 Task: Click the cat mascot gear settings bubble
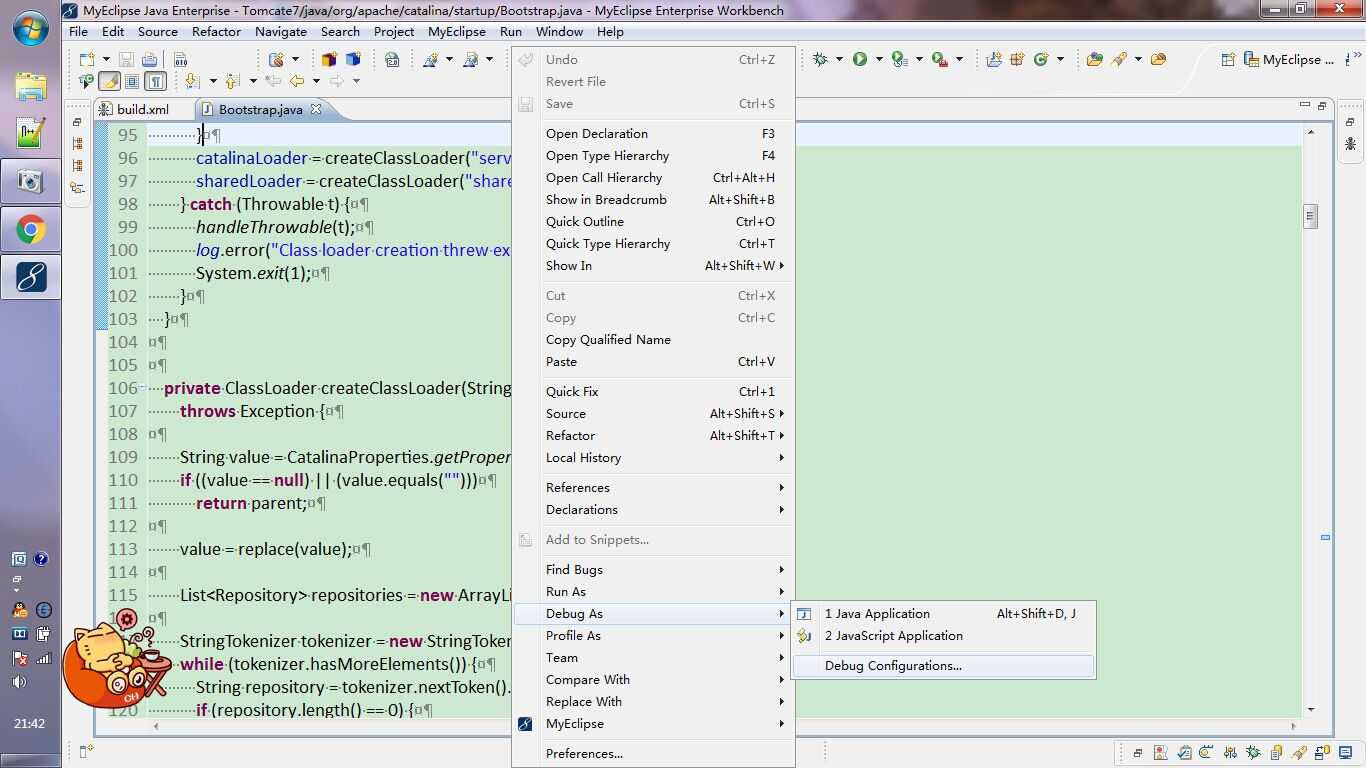[x=127, y=619]
